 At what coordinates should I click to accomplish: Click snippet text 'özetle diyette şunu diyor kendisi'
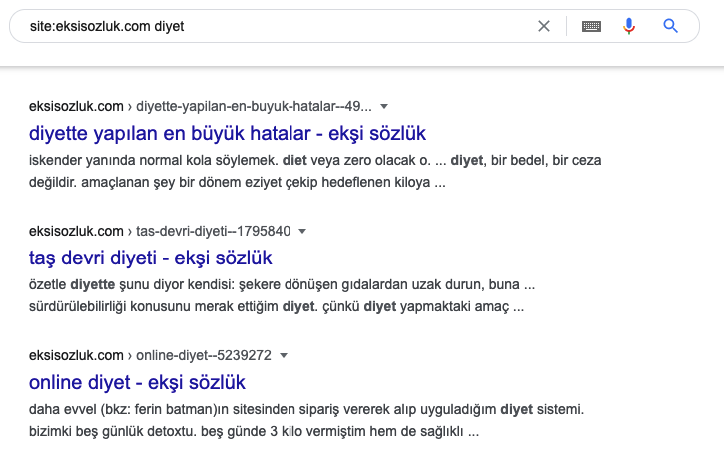pyautogui.click(x=132, y=284)
